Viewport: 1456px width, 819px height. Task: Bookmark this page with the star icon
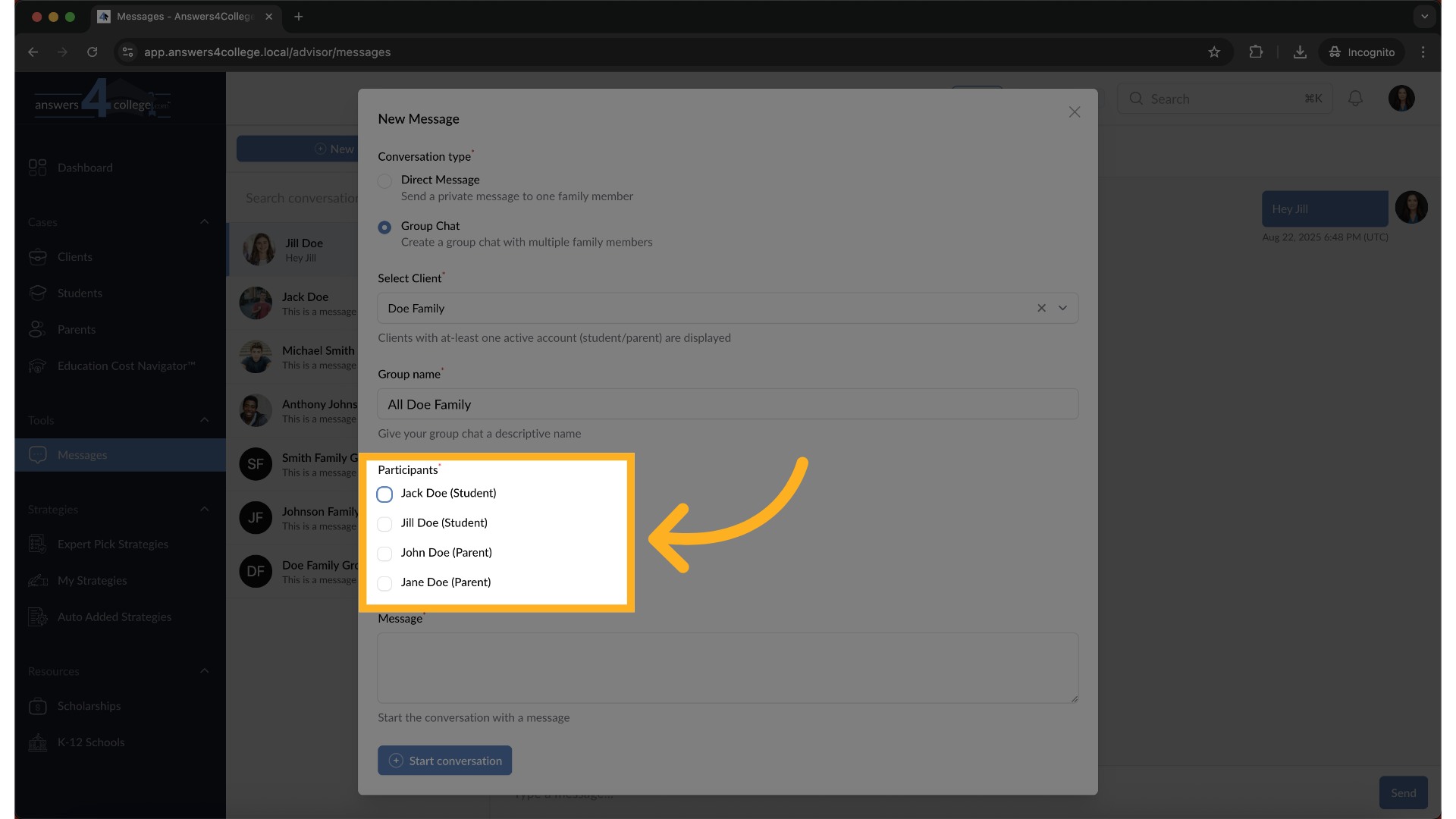tap(1214, 52)
